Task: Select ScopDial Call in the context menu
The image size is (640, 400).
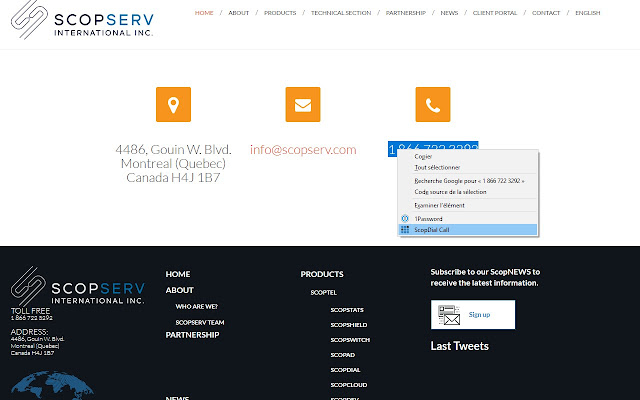Action: [x=468, y=230]
